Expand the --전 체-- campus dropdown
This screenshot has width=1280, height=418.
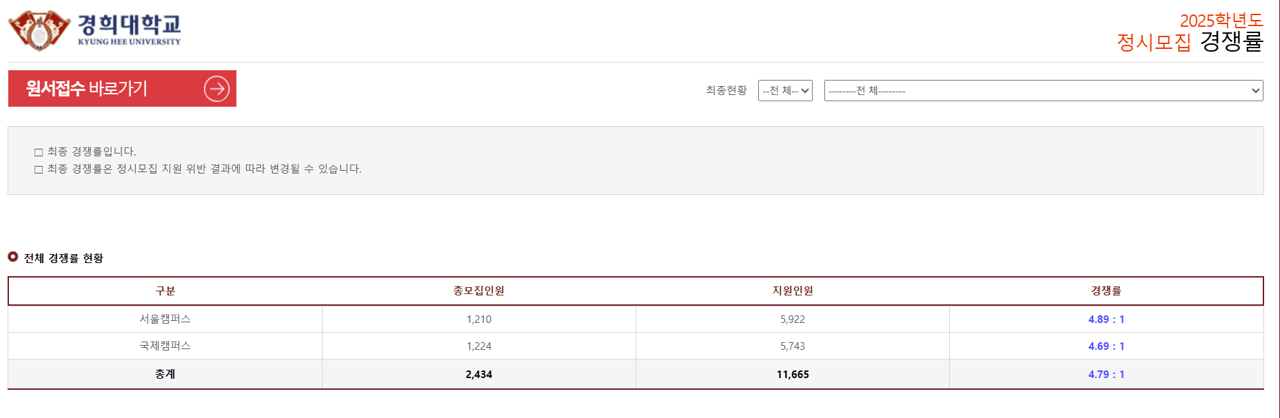tap(785, 90)
